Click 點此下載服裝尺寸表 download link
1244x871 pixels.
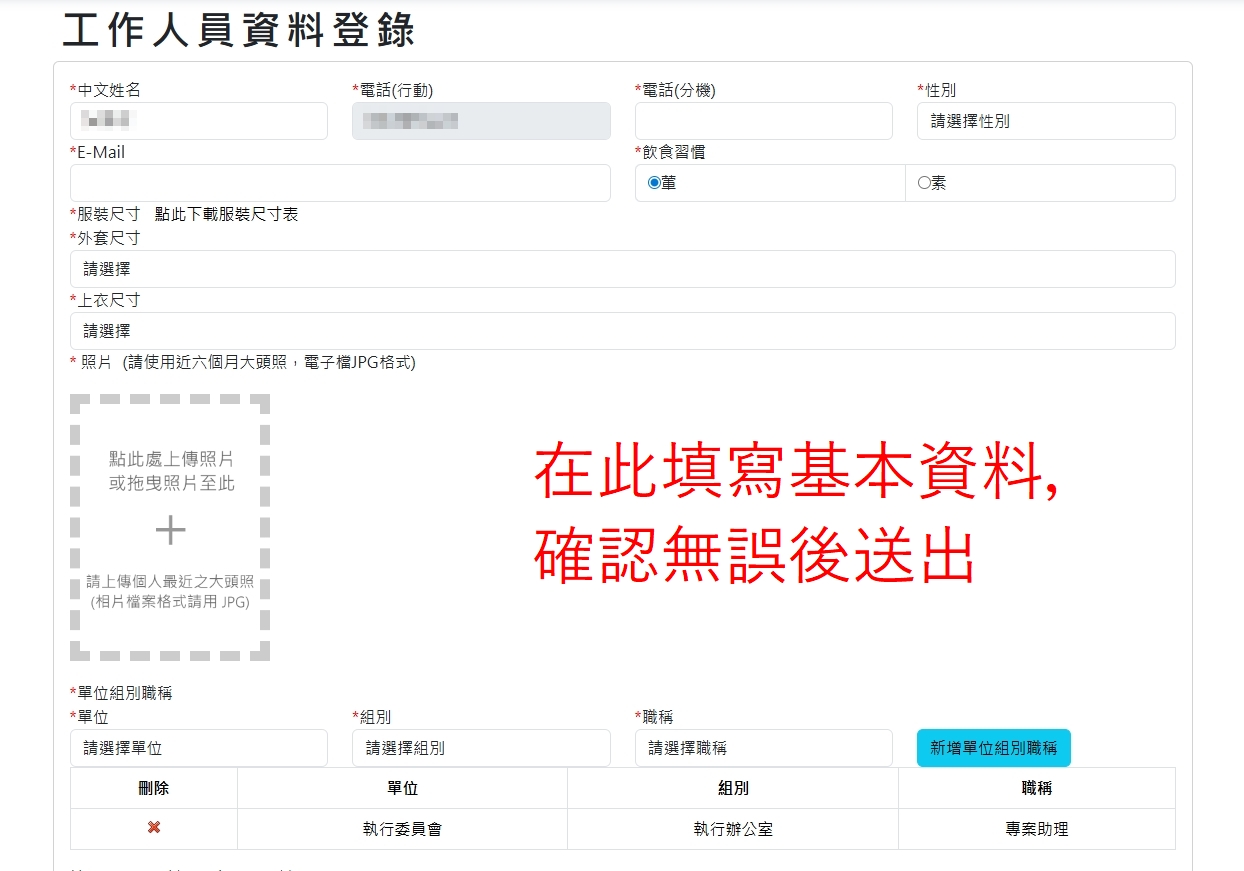[x=226, y=214]
